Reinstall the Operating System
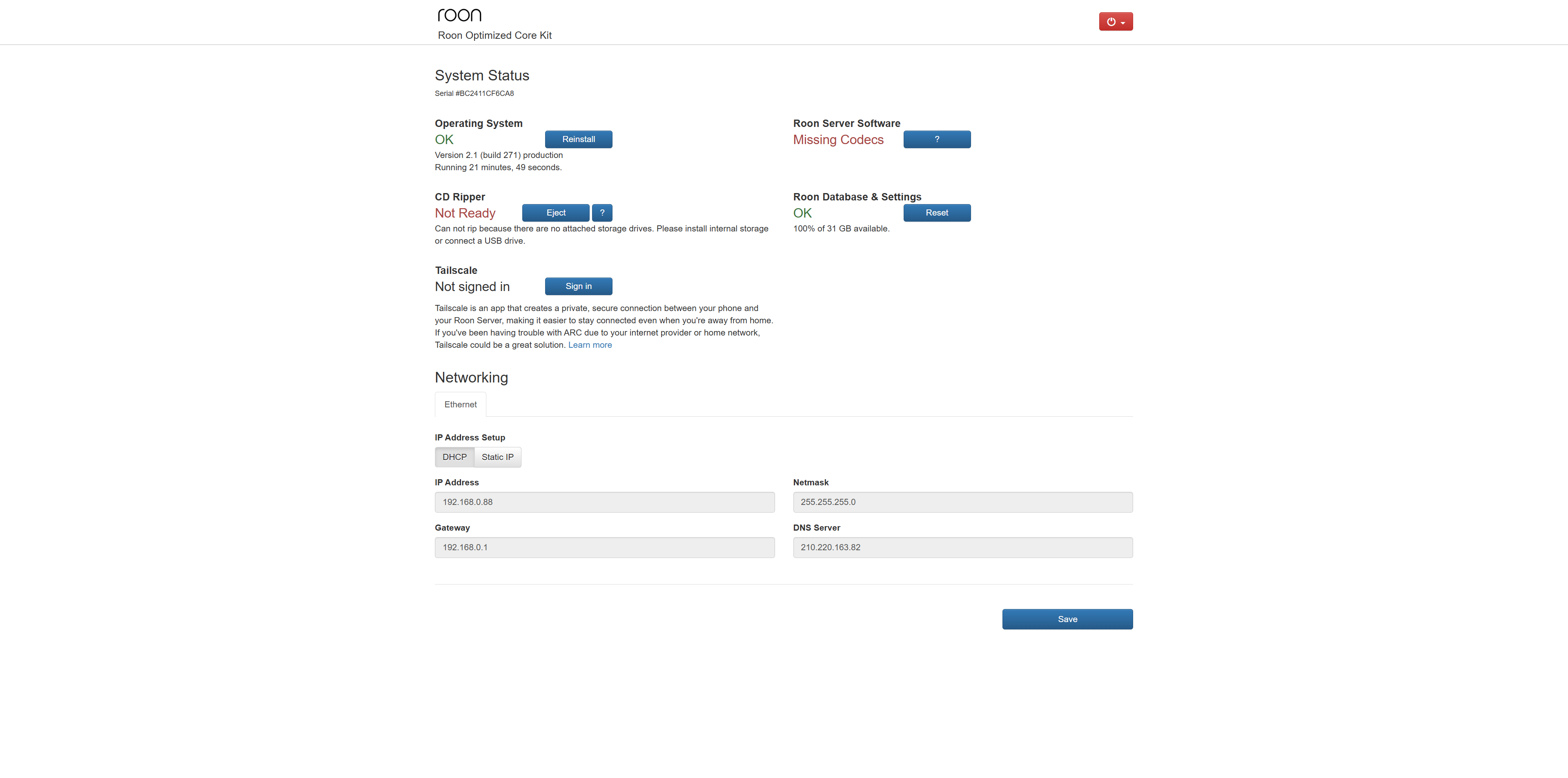Image resolution: width=1568 pixels, height=778 pixels. click(578, 139)
